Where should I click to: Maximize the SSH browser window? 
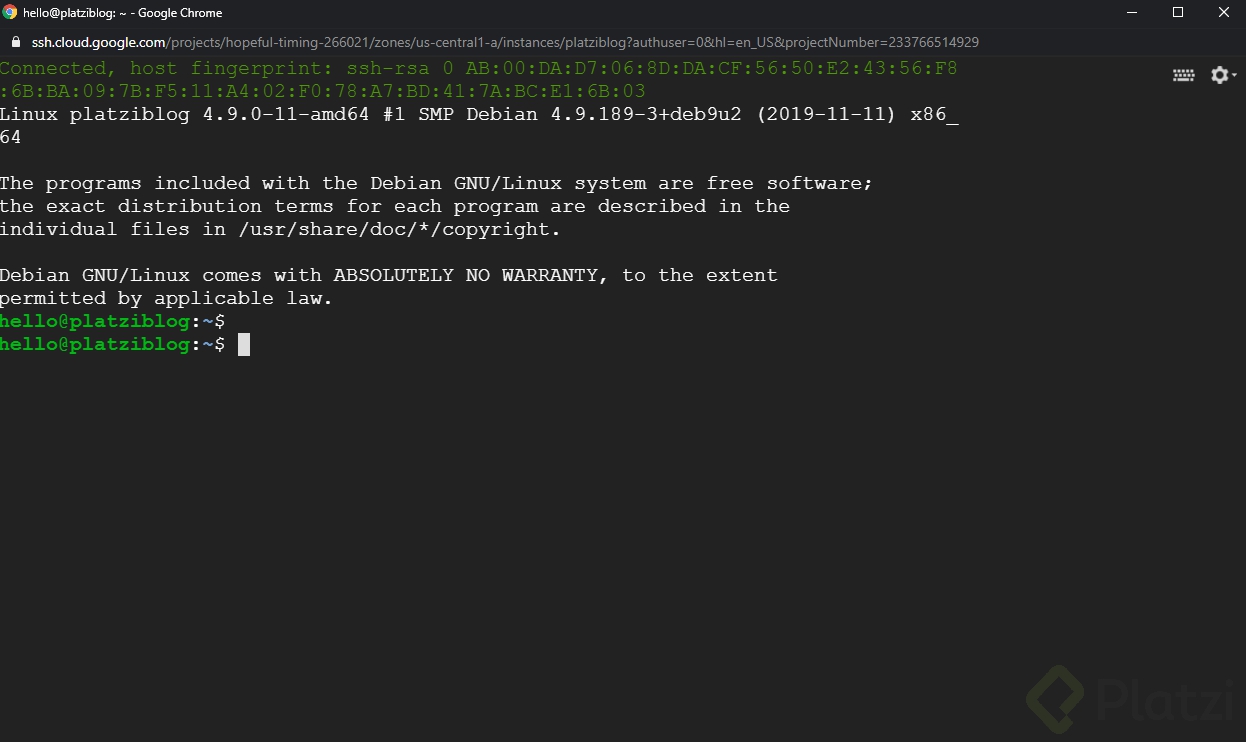1177,13
